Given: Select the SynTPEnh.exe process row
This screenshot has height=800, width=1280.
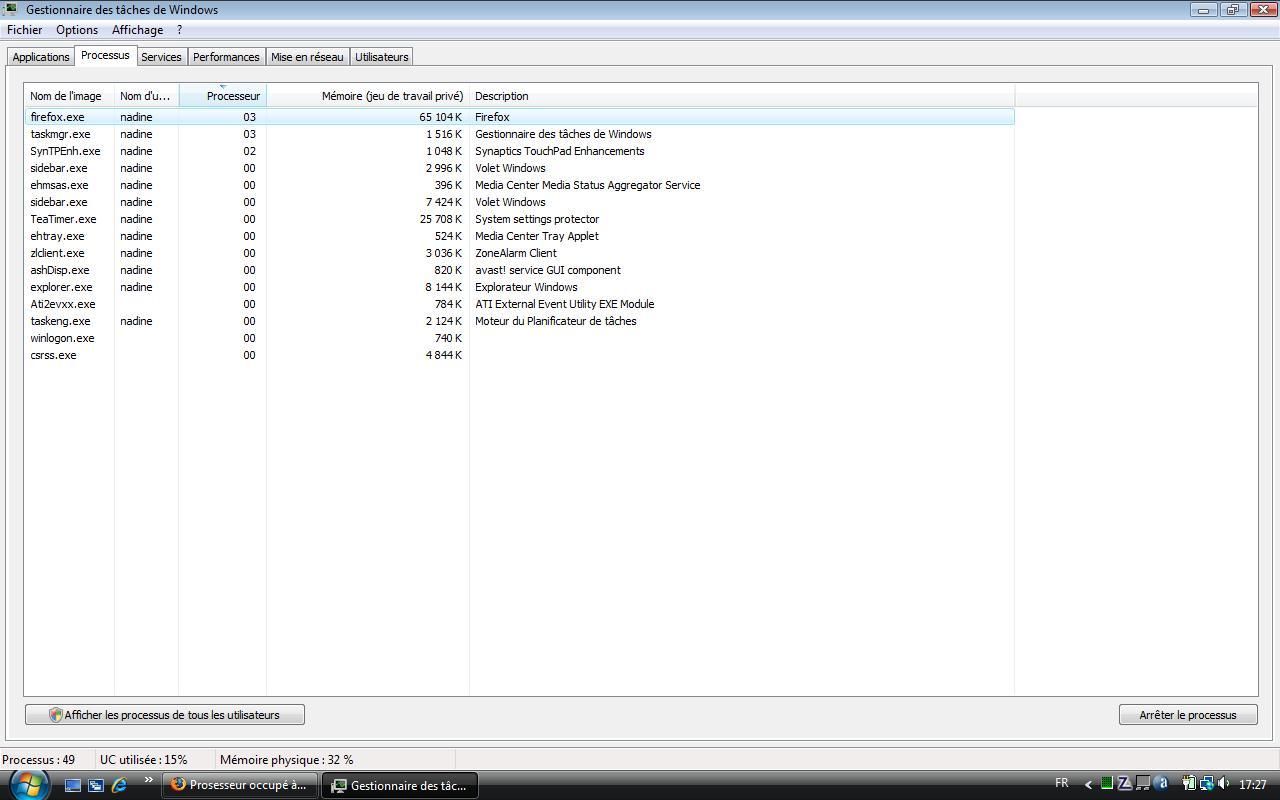Looking at the screenshot, I should coord(520,151).
